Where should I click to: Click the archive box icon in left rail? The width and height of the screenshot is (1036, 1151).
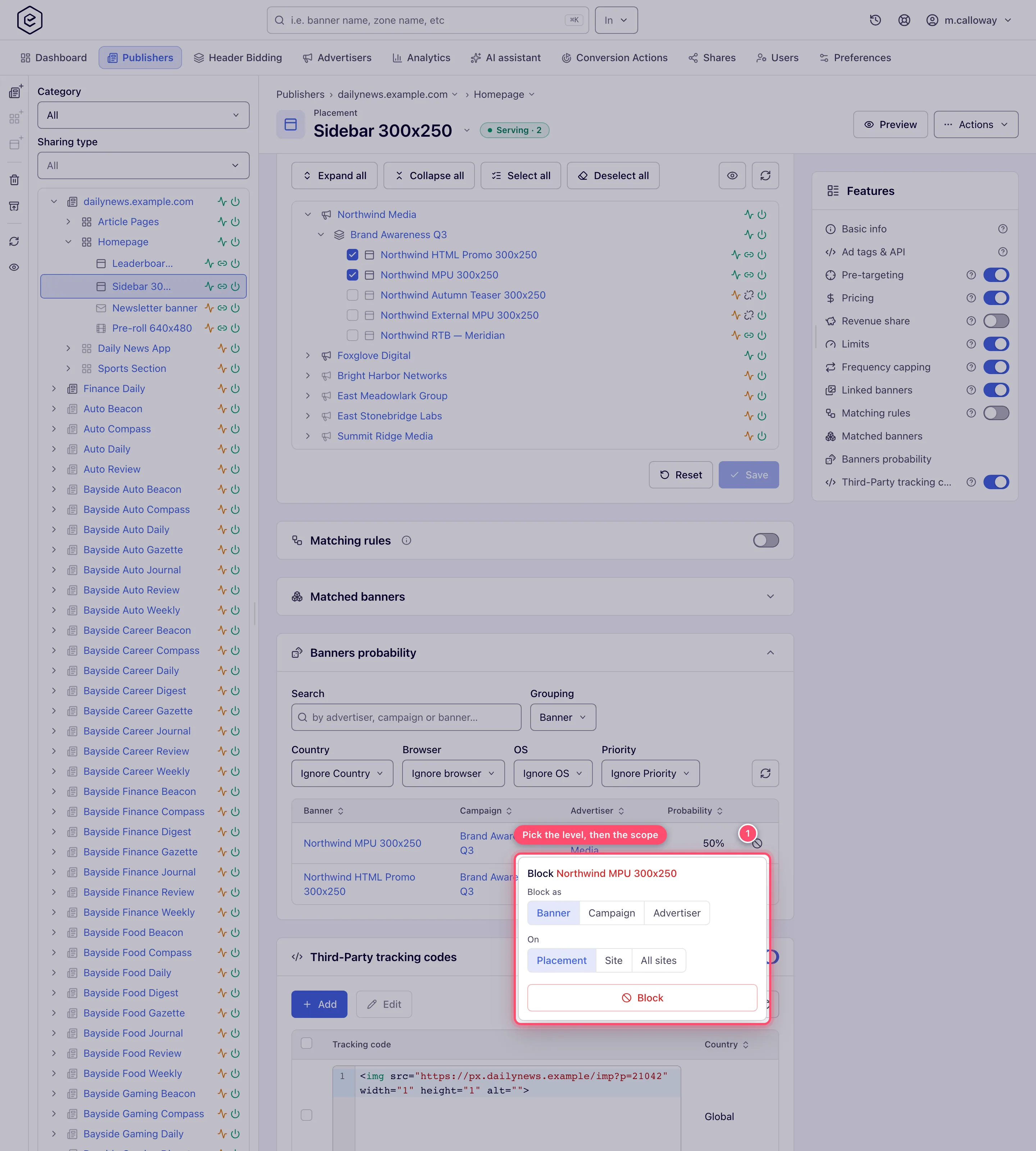14,206
